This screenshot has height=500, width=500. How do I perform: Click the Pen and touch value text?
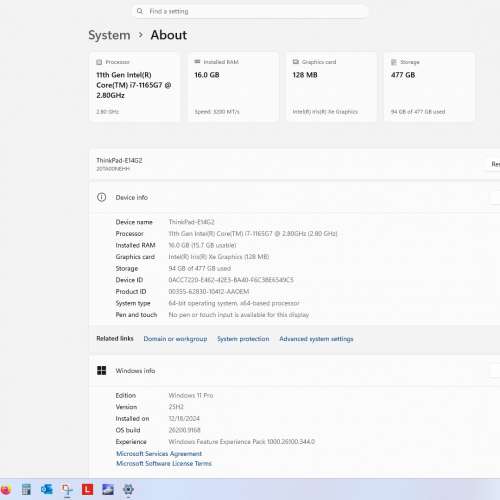(x=239, y=315)
